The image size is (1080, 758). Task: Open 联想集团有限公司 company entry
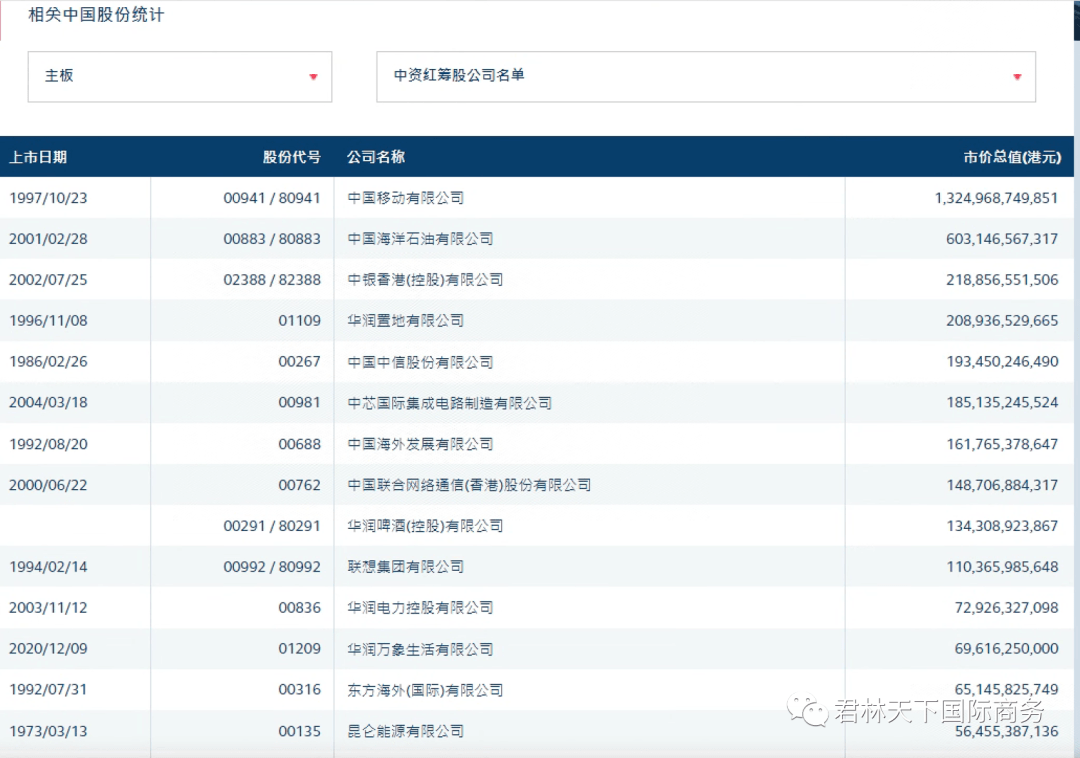click(406, 567)
